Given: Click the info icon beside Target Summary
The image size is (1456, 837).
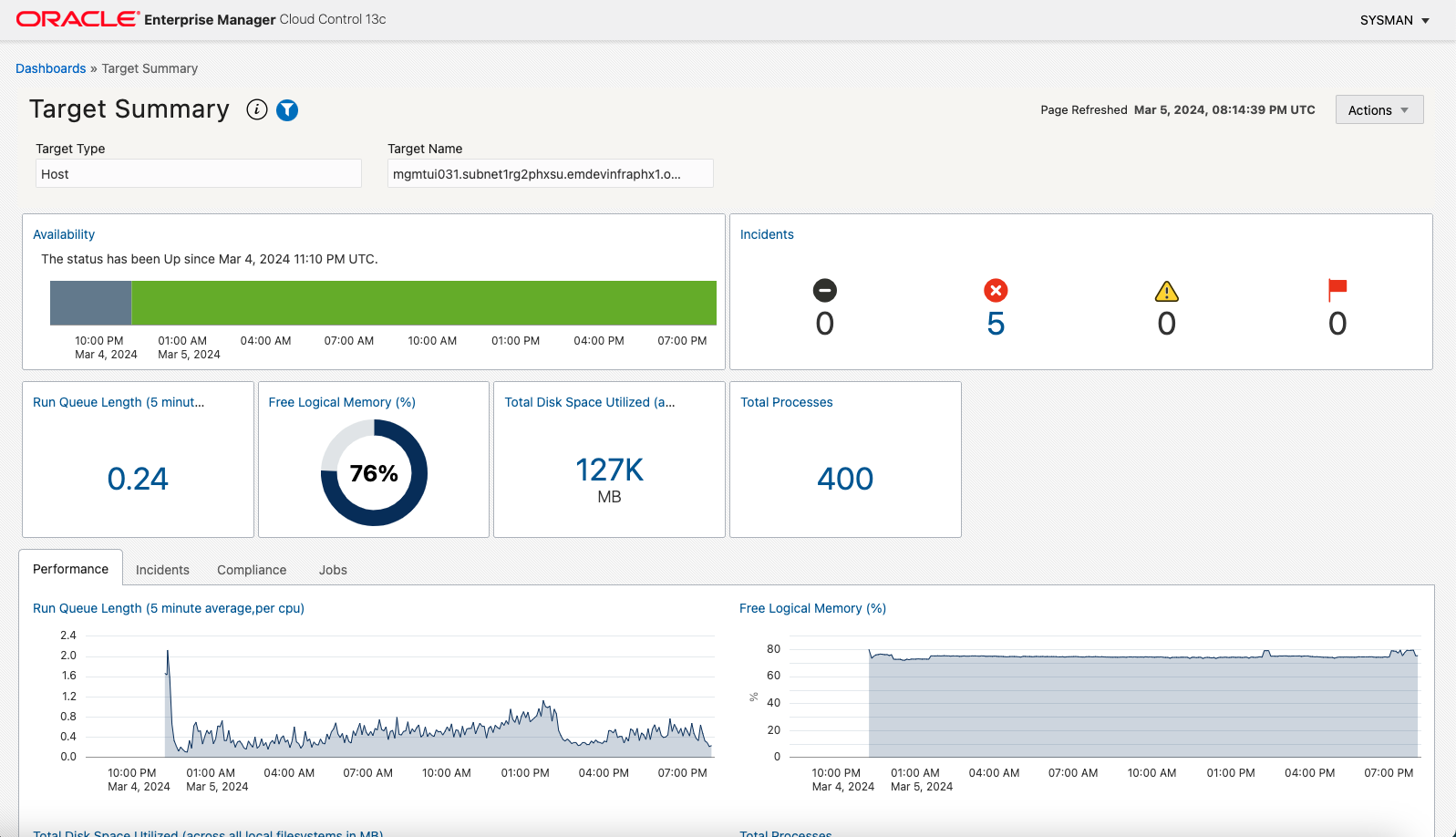Looking at the screenshot, I should pyautogui.click(x=257, y=110).
